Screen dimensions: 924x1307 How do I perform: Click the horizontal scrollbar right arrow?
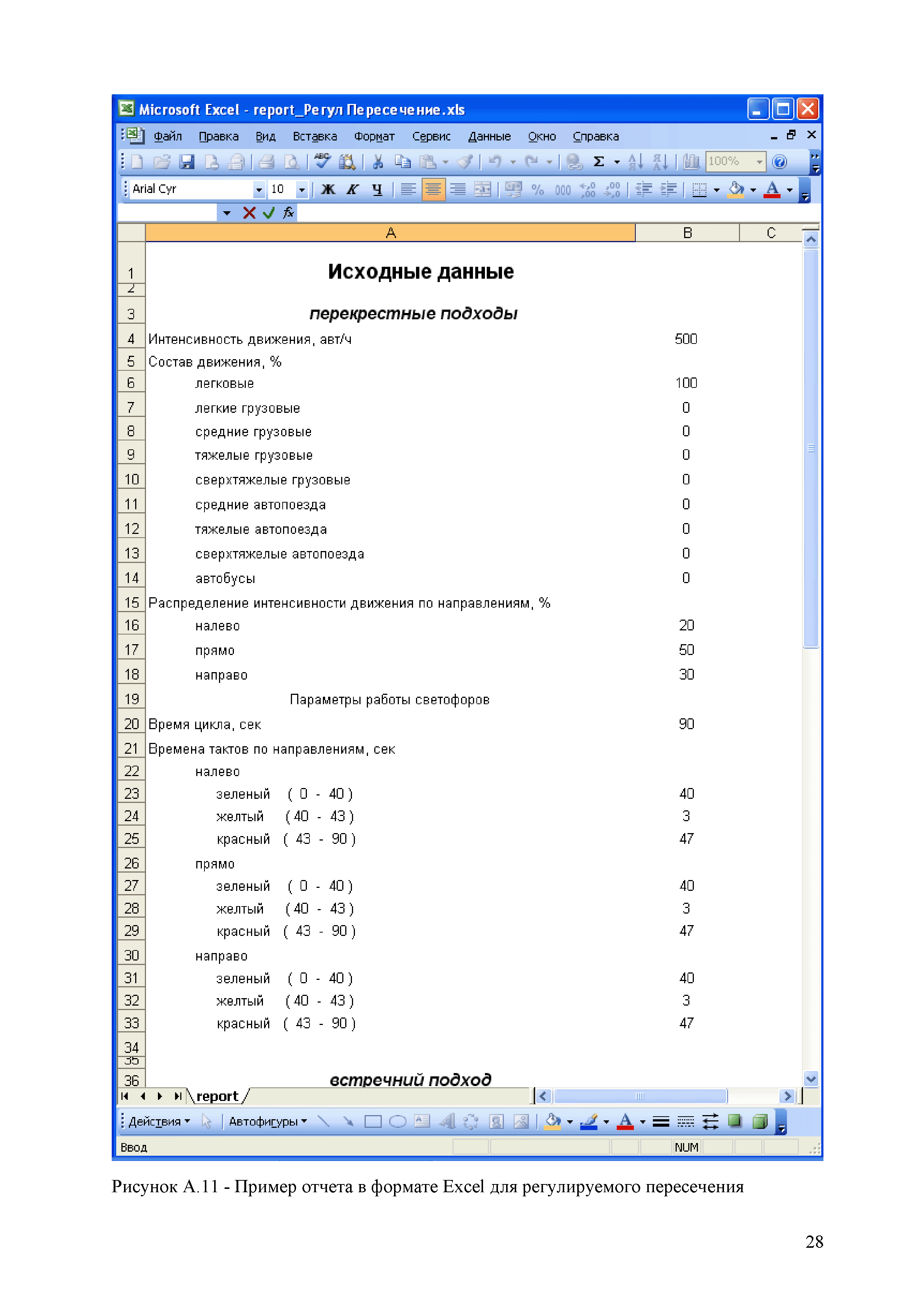pyautogui.click(x=787, y=1096)
